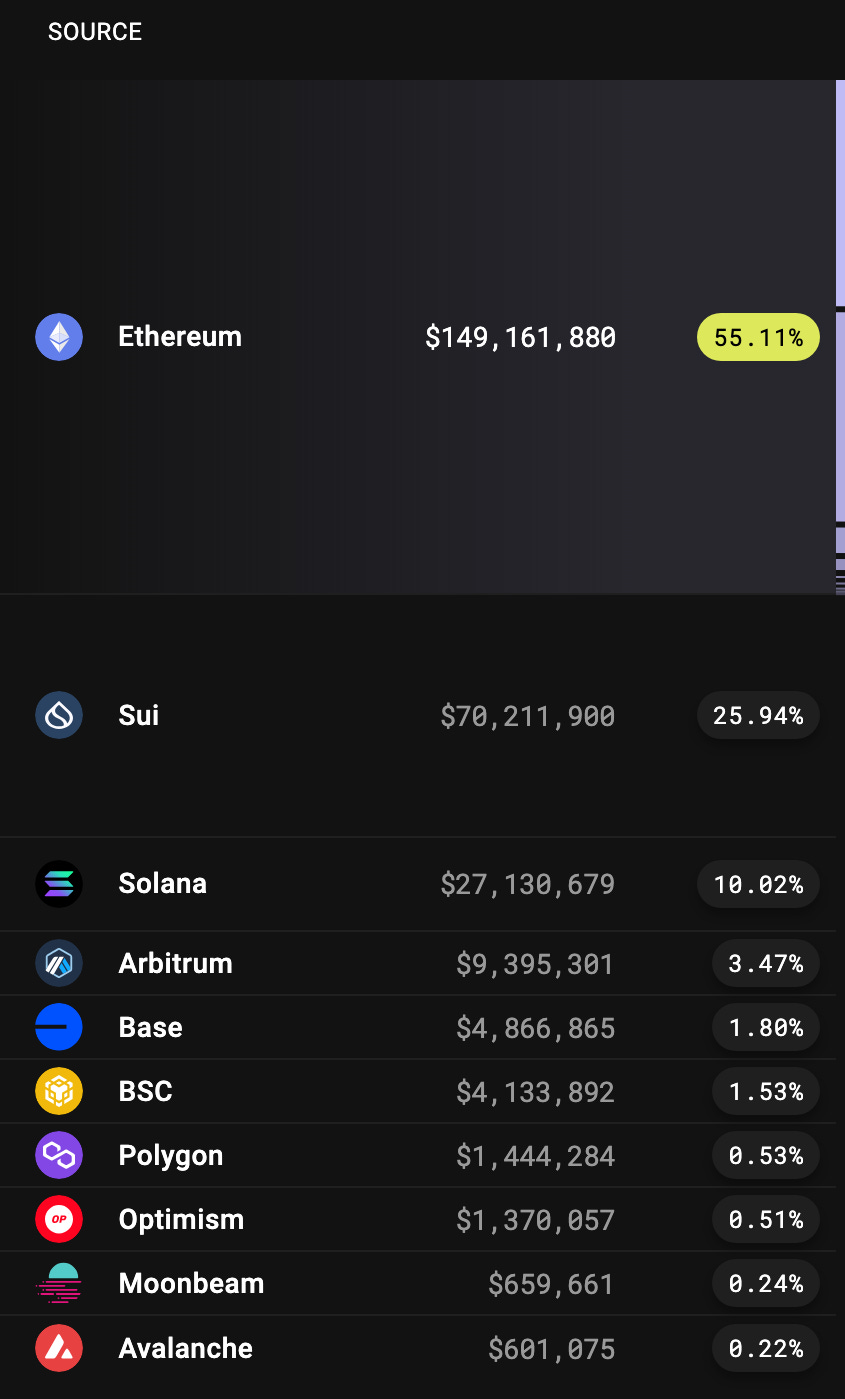Image resolution: width=845 pixels, height=1399 pixels.
Task: Click the Moonbeam row name
Action: pyautogui.click(x=191, y=1283)
